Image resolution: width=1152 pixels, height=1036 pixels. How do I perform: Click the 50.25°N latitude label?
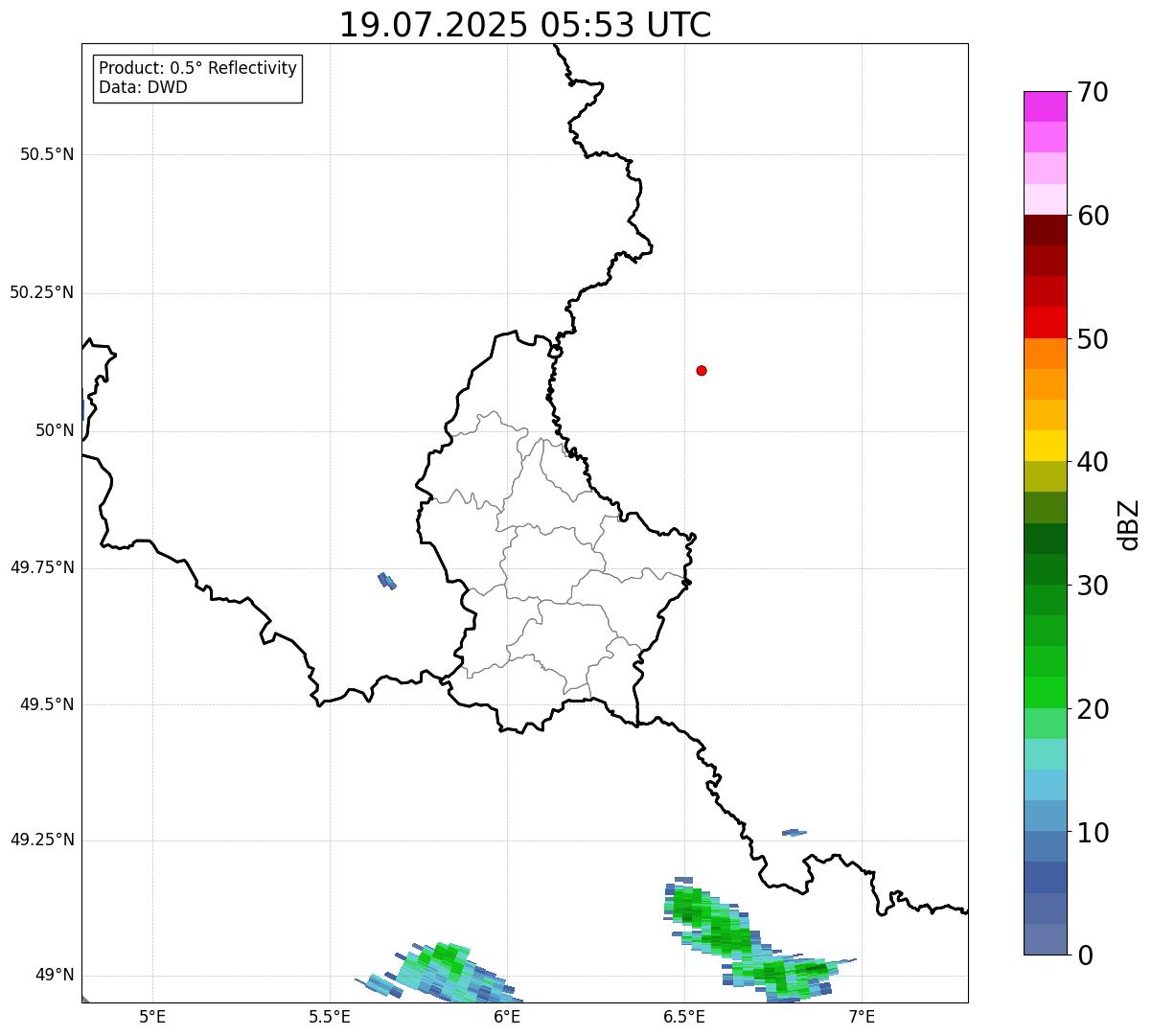coord(42,292)
